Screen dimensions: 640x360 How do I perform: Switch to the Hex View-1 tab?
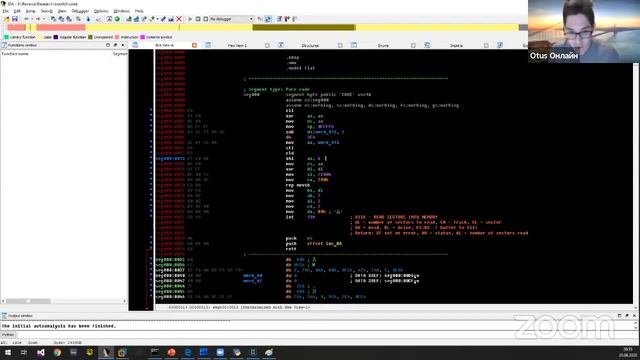click(237, 45)
